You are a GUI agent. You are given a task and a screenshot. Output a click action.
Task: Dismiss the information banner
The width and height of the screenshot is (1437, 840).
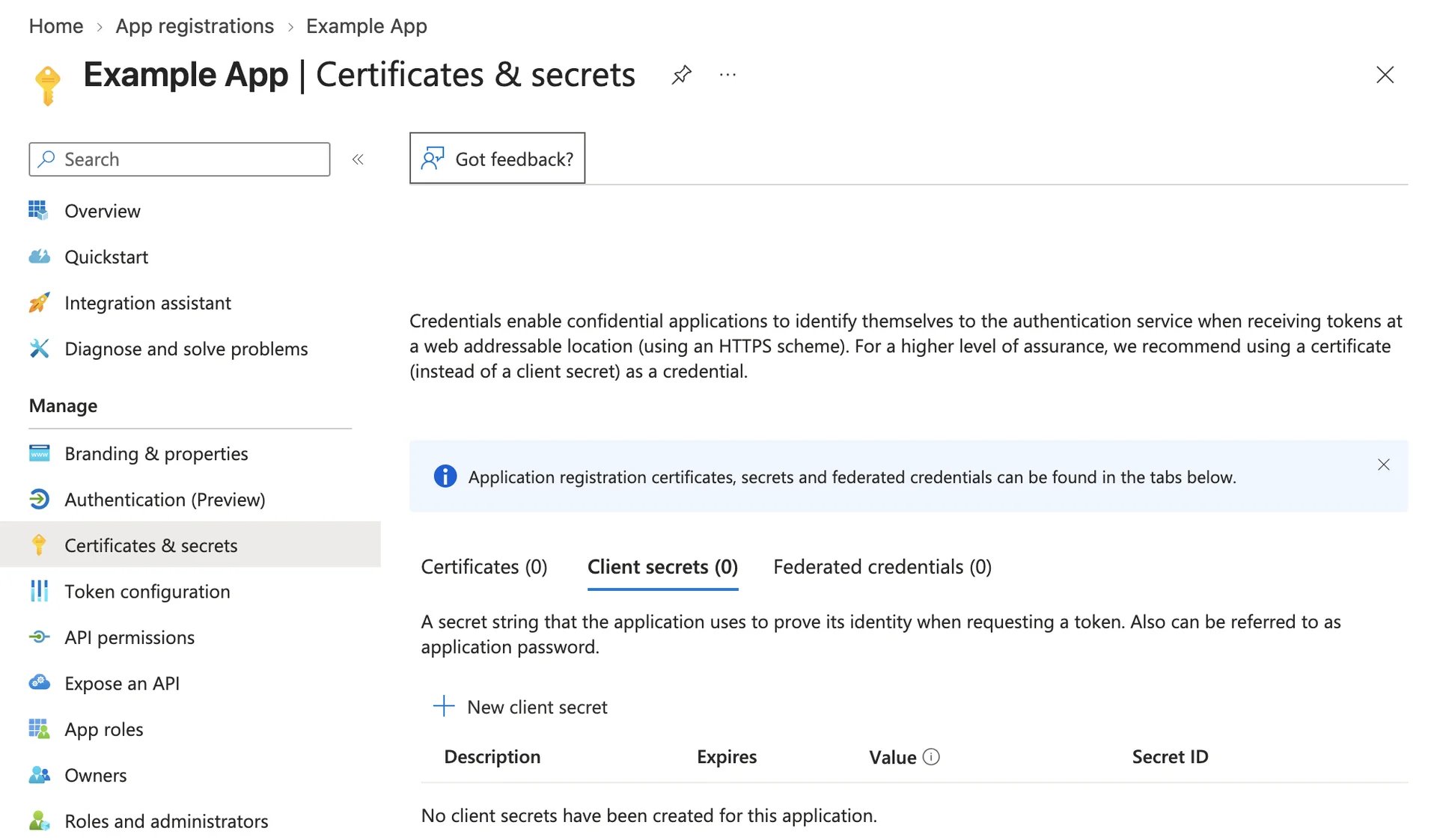(1383, 465)
